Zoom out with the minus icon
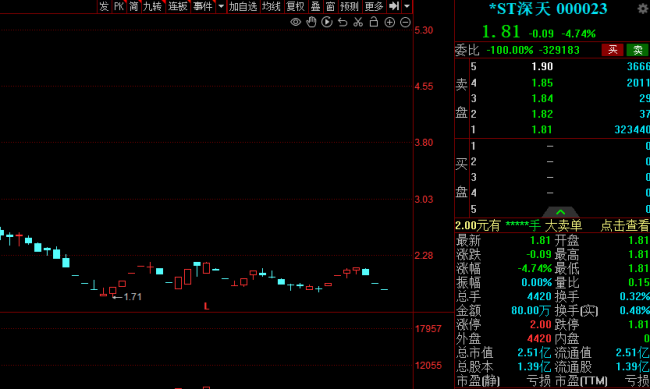The width and height of the screenshot is (650, 389). [405, 22]
